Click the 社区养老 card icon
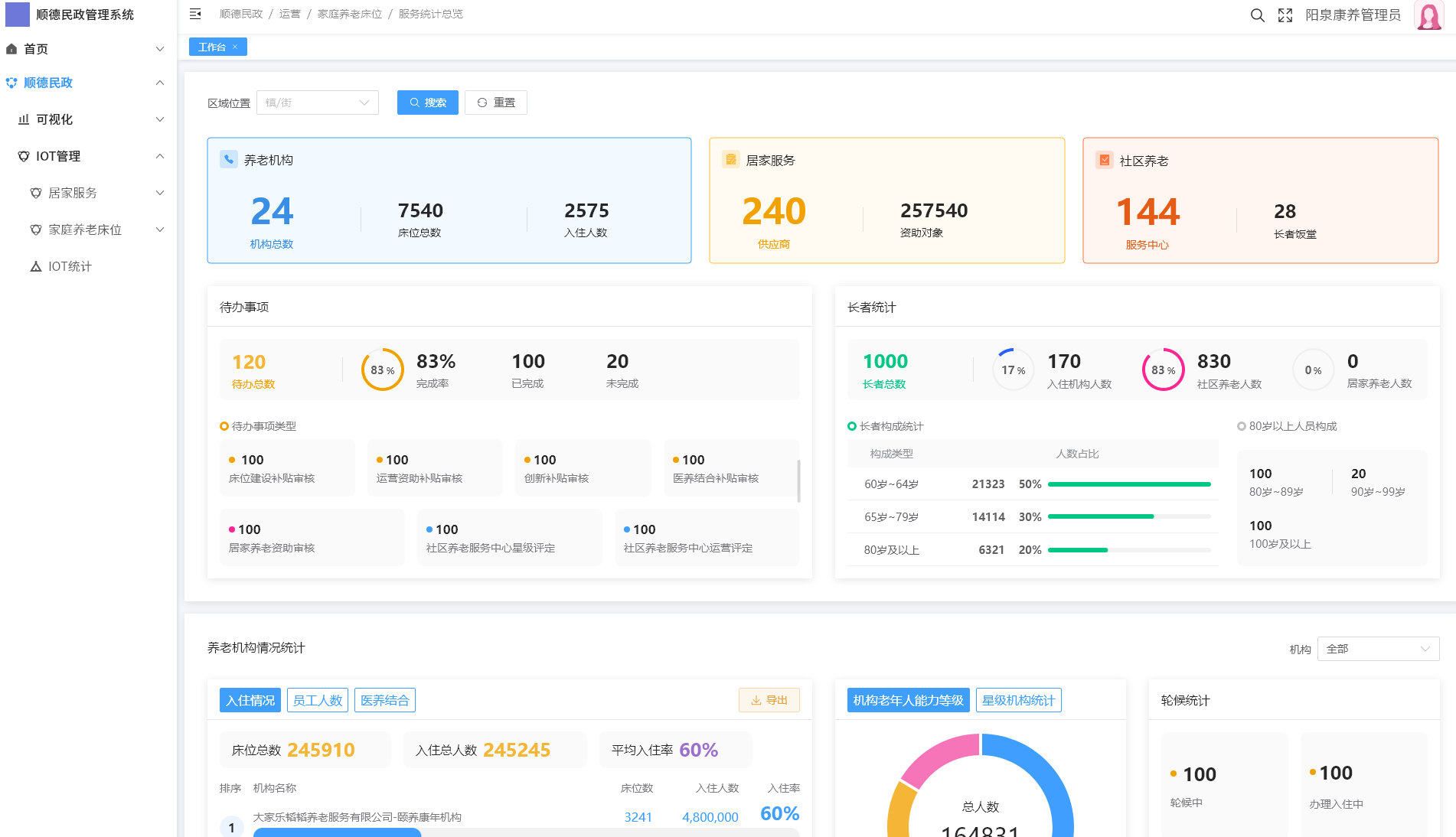The width and height of the screenshot is (1456, 837). point(1105,160)
